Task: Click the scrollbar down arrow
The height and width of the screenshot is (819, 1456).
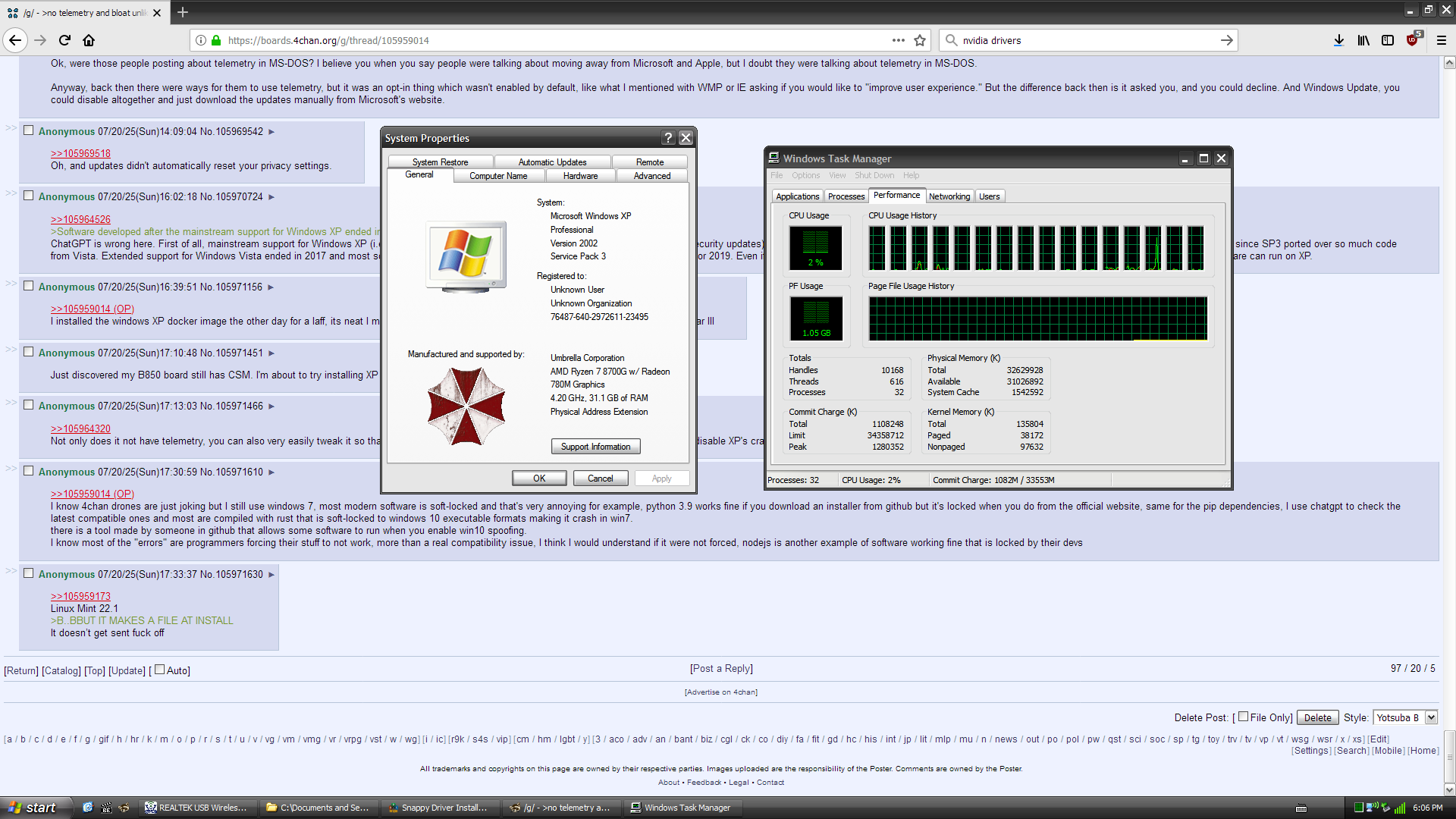Action: [1449, 789]
